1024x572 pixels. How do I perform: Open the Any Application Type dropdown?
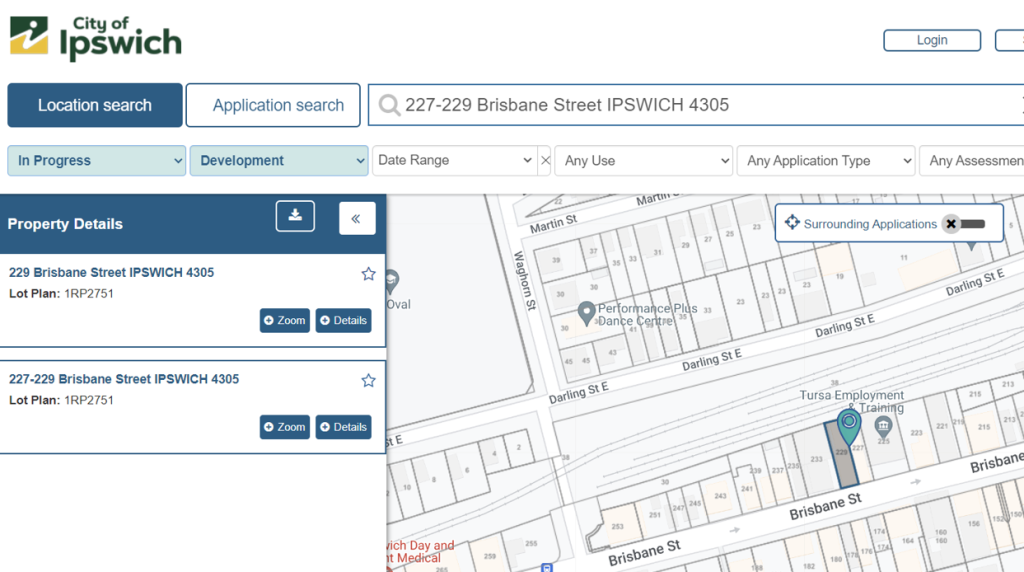826,161
